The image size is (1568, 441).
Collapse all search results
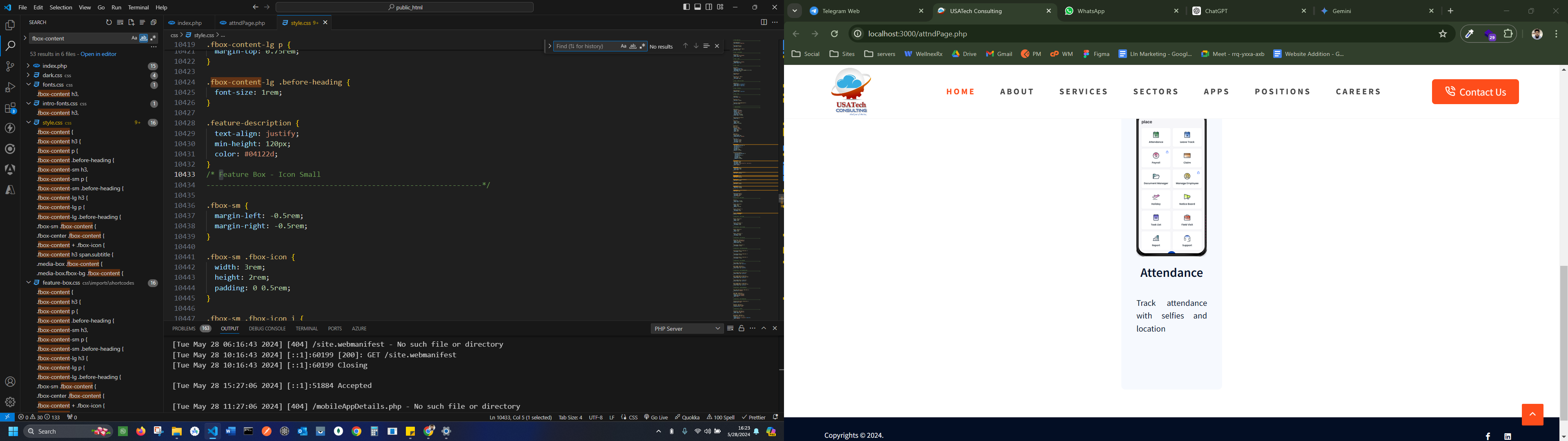(154, 22)
